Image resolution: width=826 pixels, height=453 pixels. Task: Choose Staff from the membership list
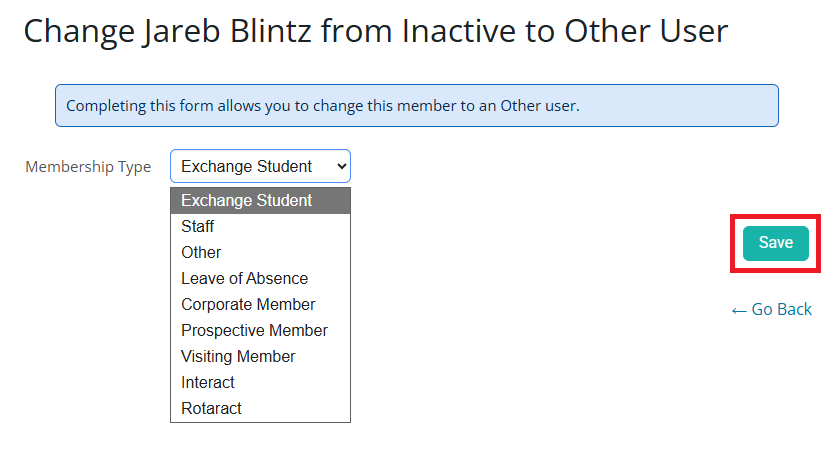coord(198,226)
